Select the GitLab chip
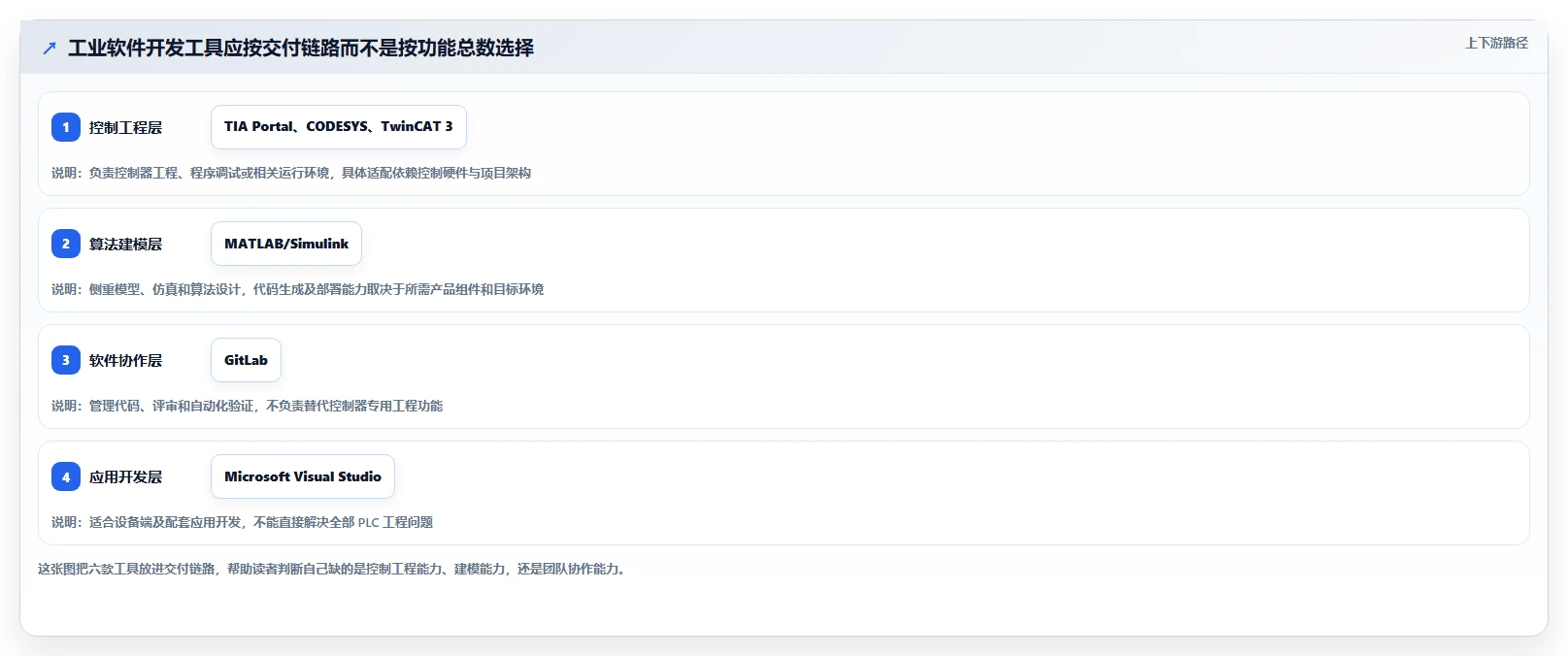The height and width of the screenshot is (656, 1568). [246, 360]
